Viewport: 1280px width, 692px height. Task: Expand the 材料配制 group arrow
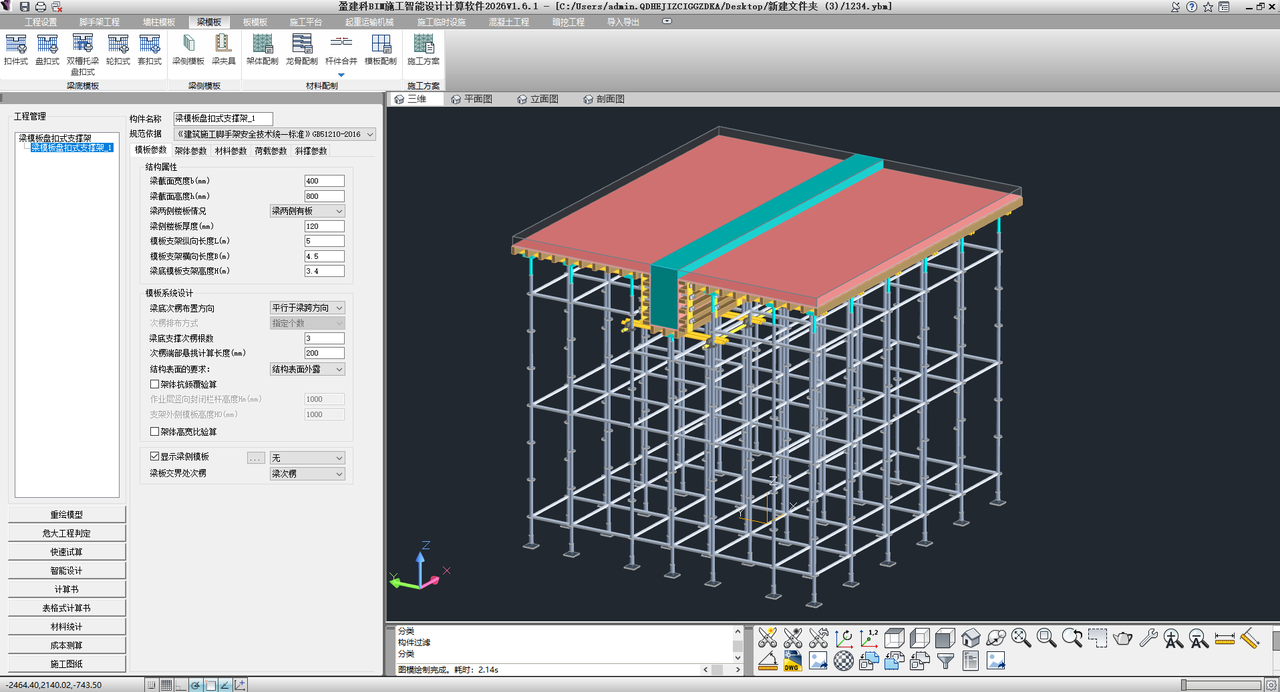341,75
